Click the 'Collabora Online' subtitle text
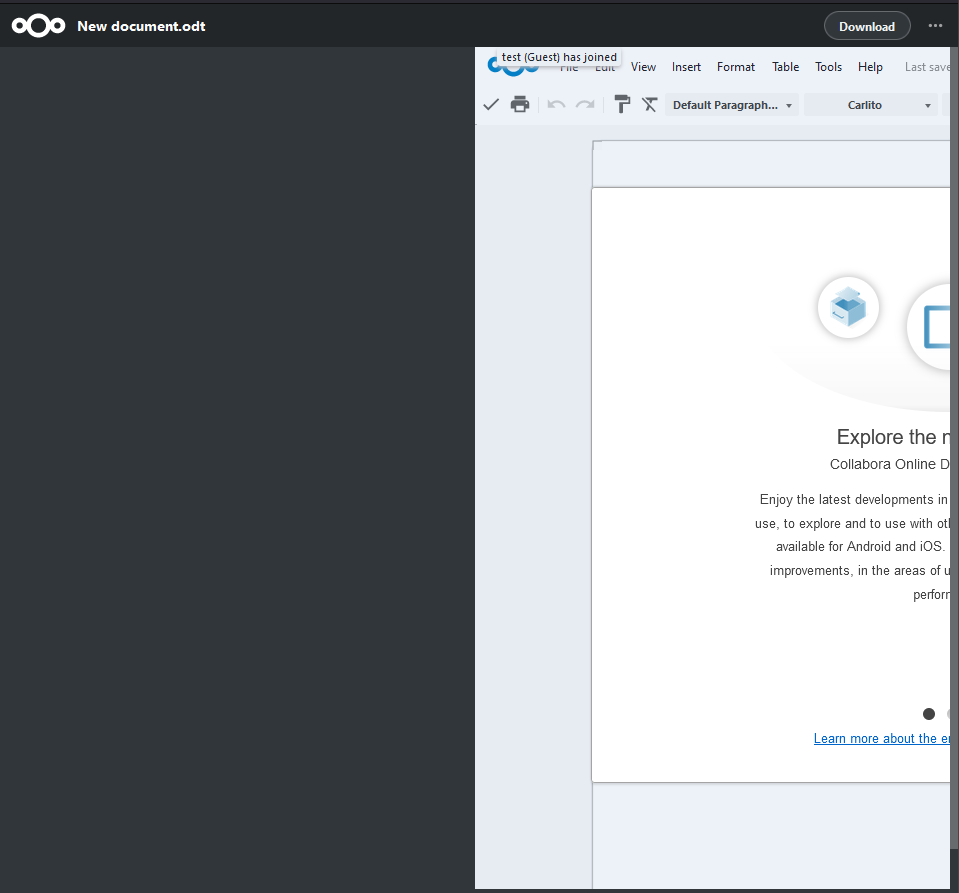Screen dimensions: 959x893 coord(883,464)
